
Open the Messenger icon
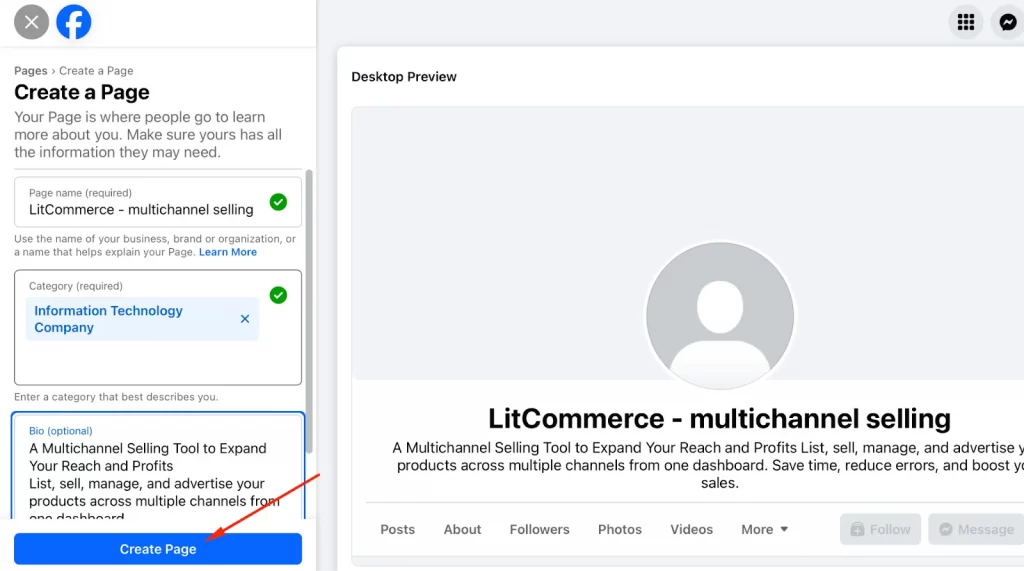[x=1008, y=22]
